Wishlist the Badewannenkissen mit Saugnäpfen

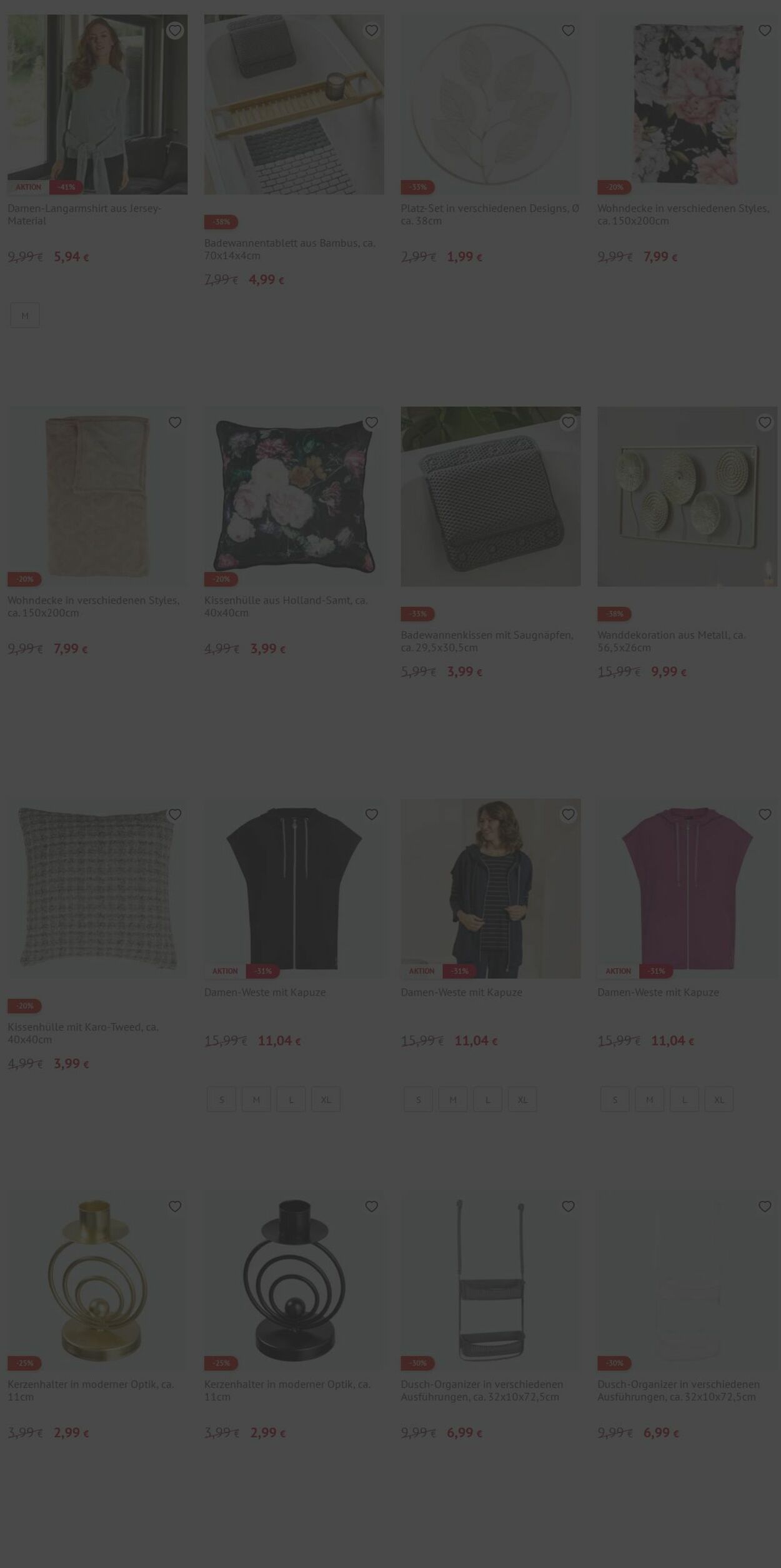pyautogui.click(x=568, y=422)
